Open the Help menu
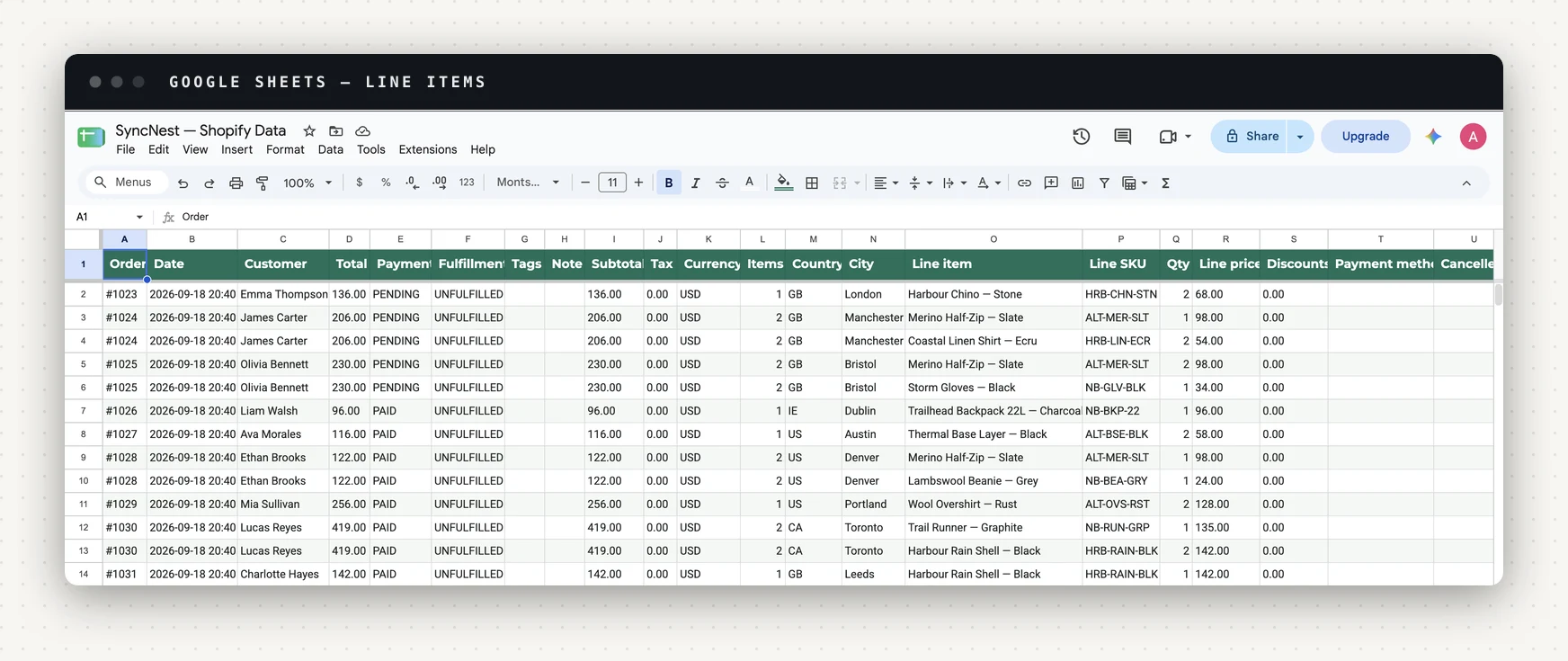The height and width of the screenshot is (661, 1568). click(483, 150)
